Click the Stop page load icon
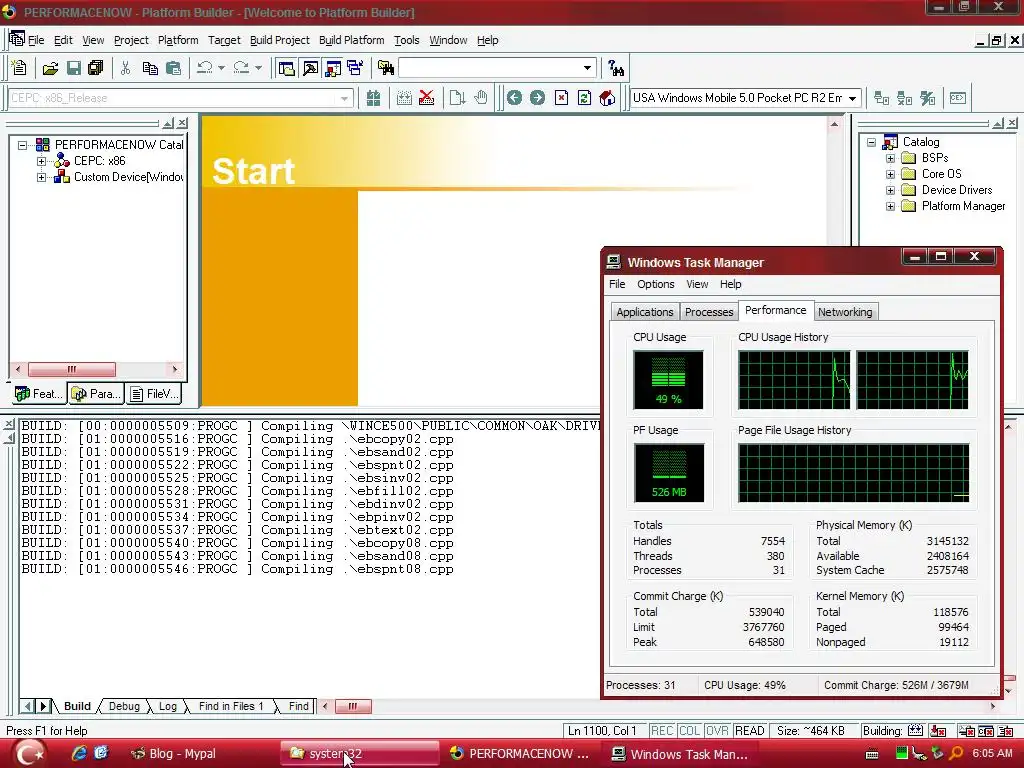The image size is (1024, 768). click(x=561, y=98)
